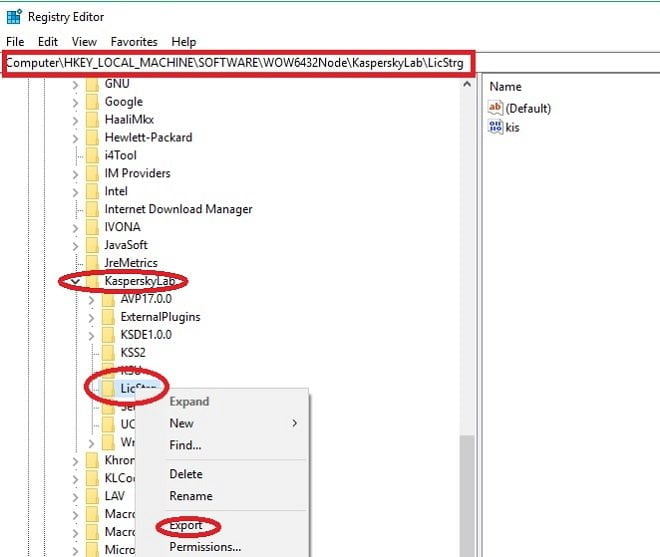
Task: Expand the IM Providers key
Action: click(x=75, y=174)
